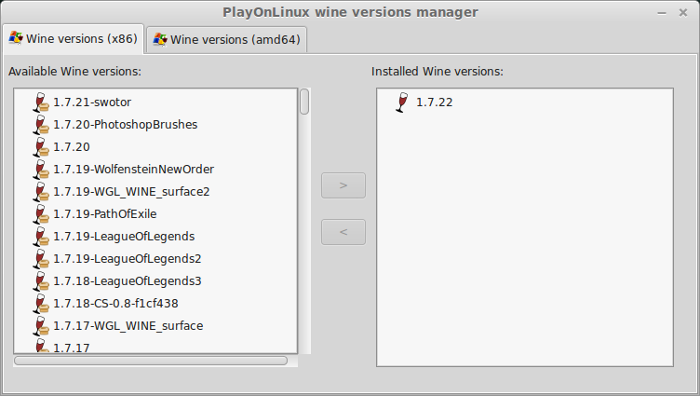The image size is (700, 396).
Task: Select plain version 1.7.20
Action: tap(71, 147)
